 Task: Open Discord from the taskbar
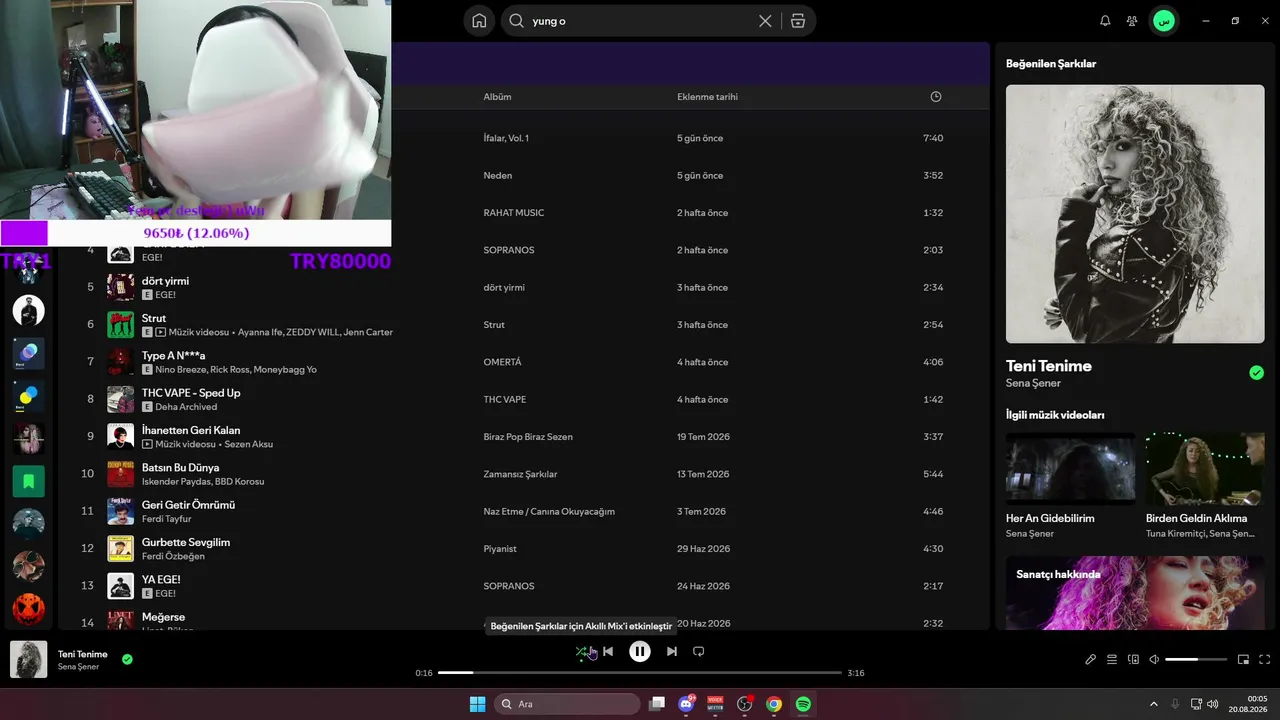(x=686, y=704)
